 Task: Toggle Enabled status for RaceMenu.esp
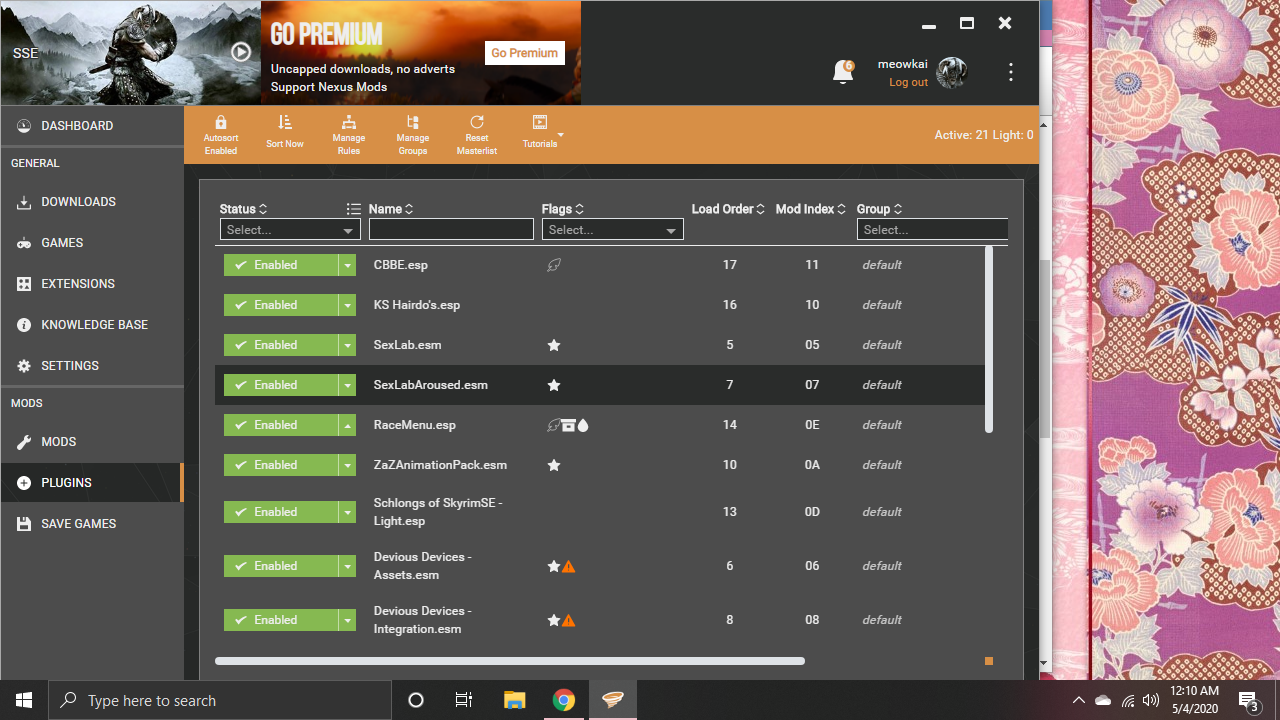pyautogui.click(x=281, y=425)
